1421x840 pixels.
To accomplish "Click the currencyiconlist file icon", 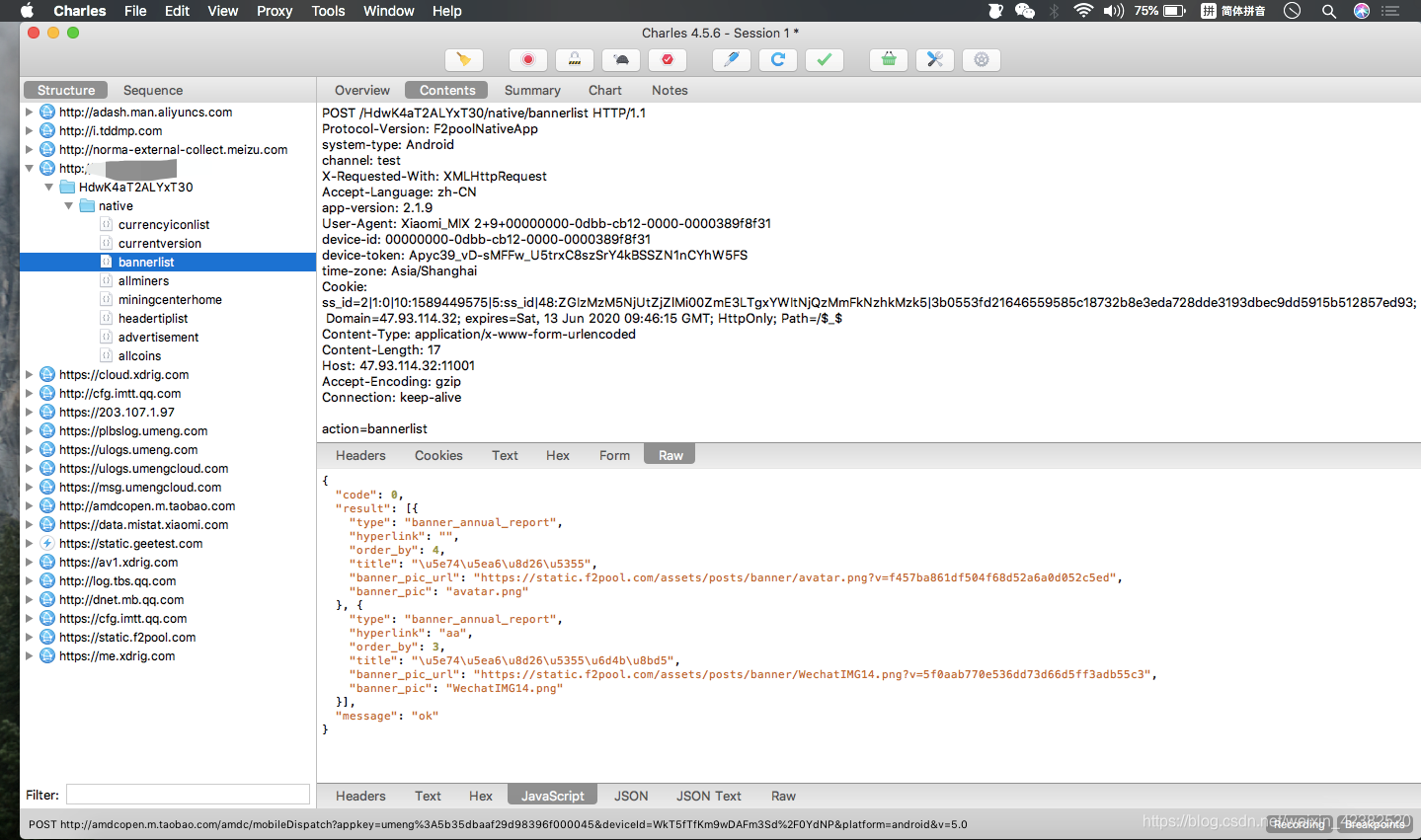I will (x=106, y=224).
